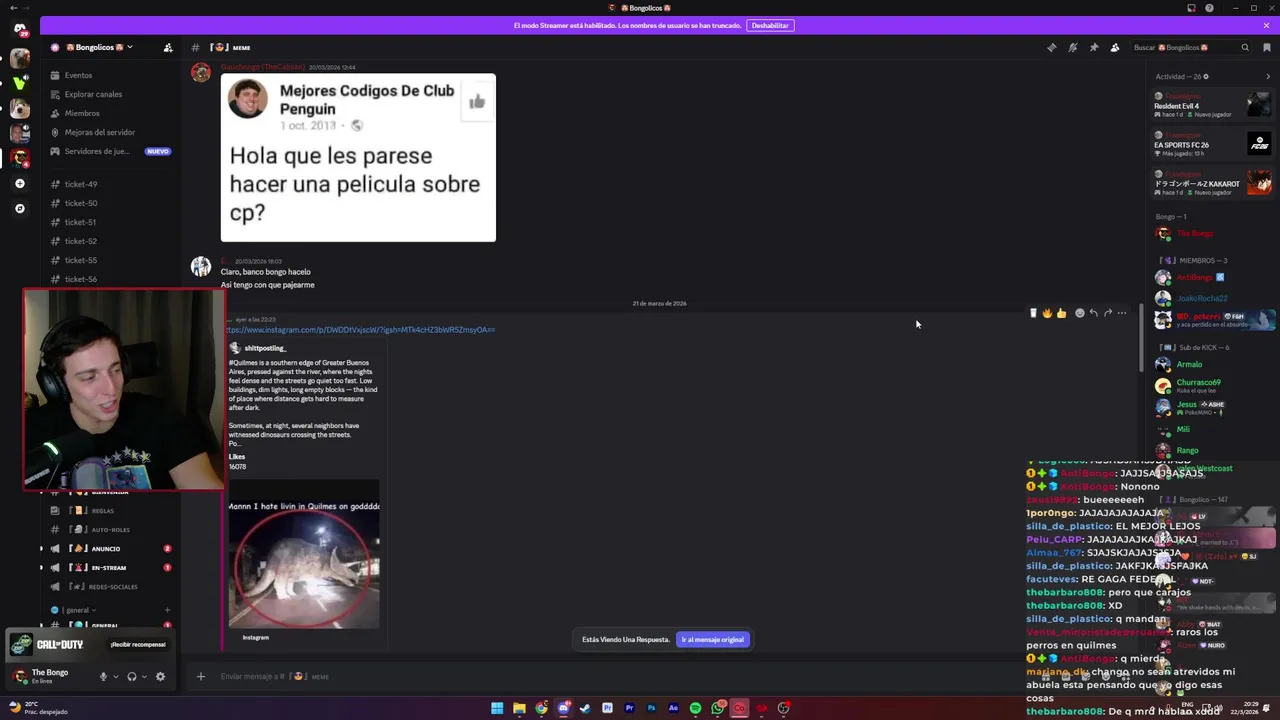The height and width of the screenshot is (720, 1280).
Task: Toggle the member list icon
Action: (1115, 47)
